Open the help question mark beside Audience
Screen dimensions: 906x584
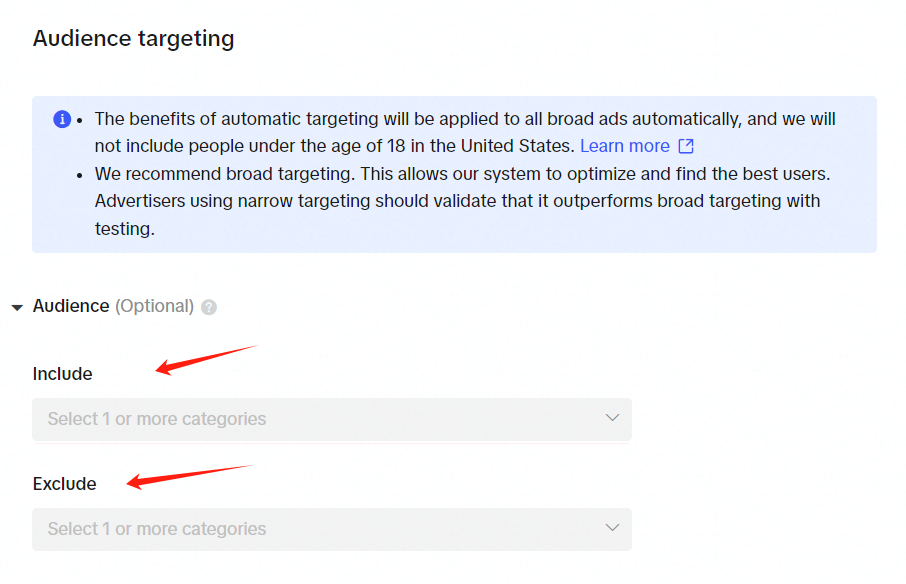click(x=209, y=307)
